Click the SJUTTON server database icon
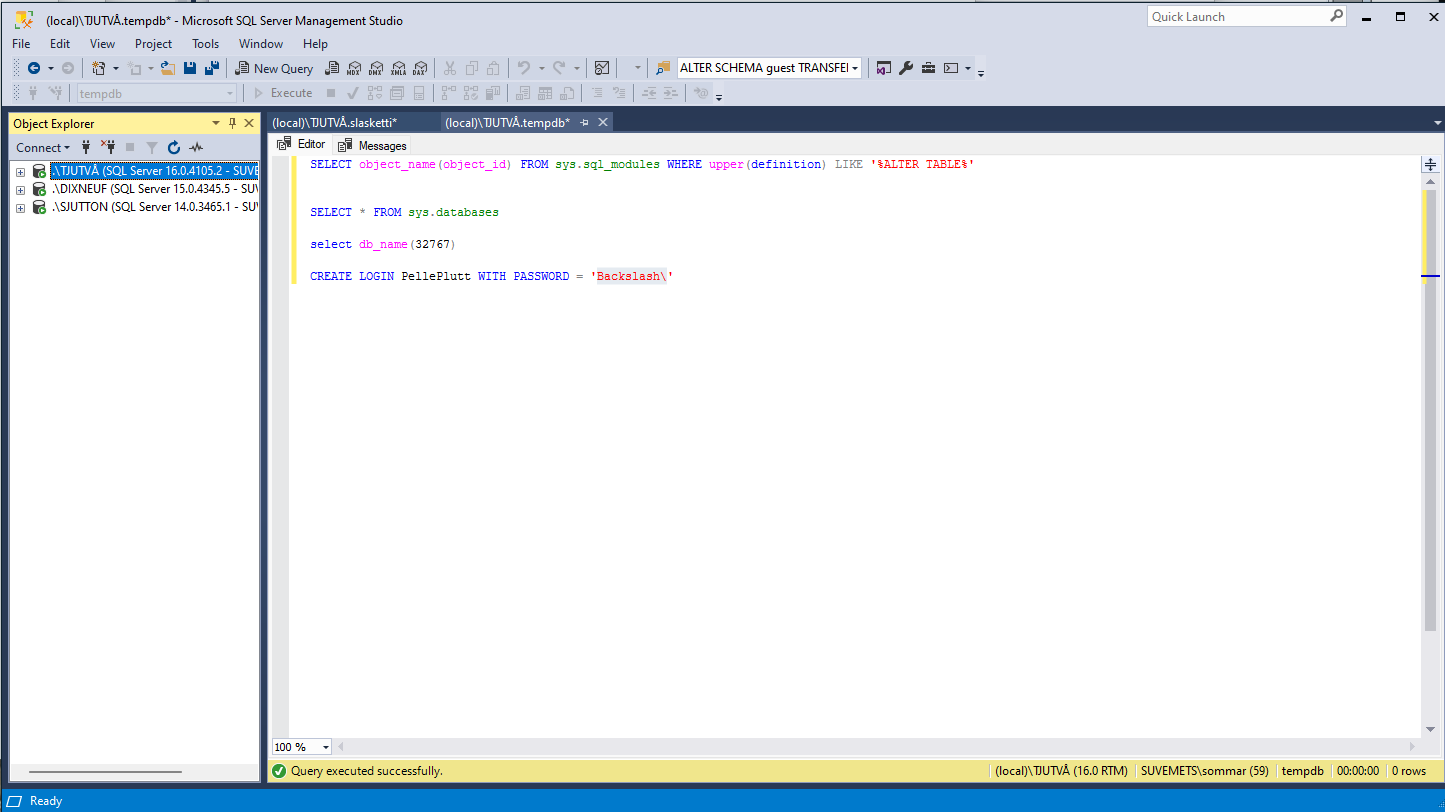 39,207
